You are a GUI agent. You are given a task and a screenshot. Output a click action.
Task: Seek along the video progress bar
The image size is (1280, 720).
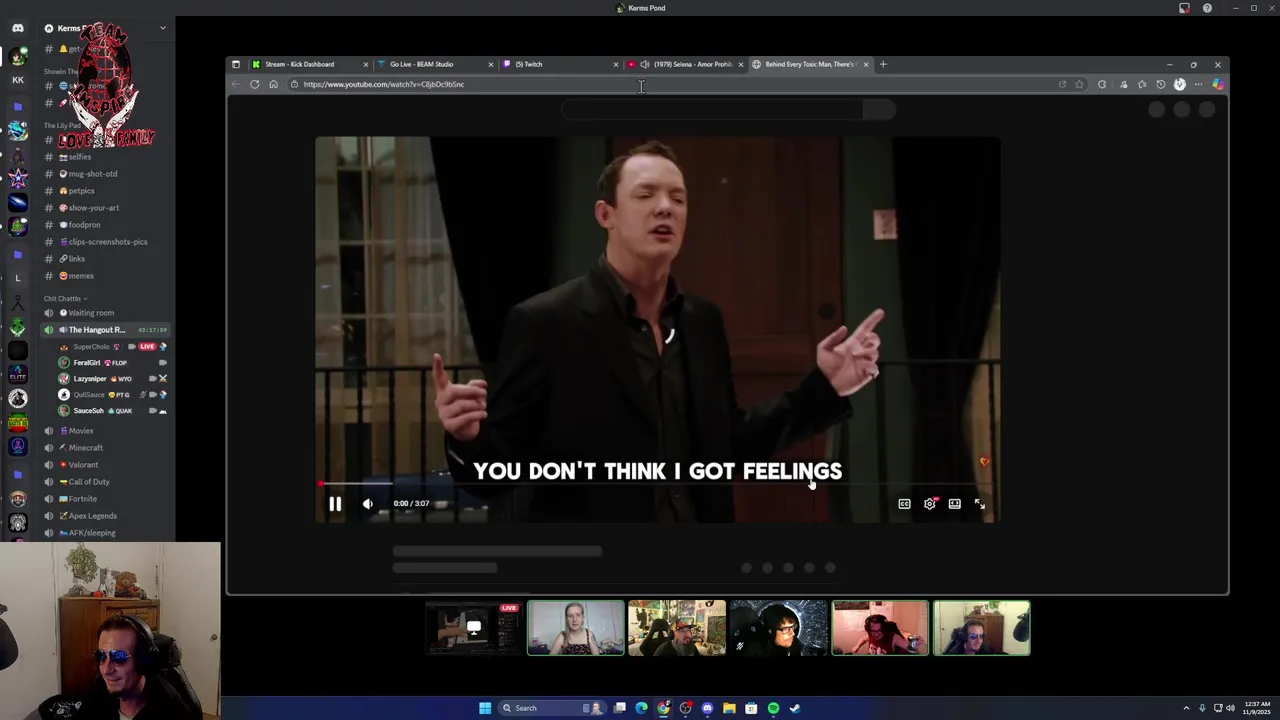coord(657,484)
